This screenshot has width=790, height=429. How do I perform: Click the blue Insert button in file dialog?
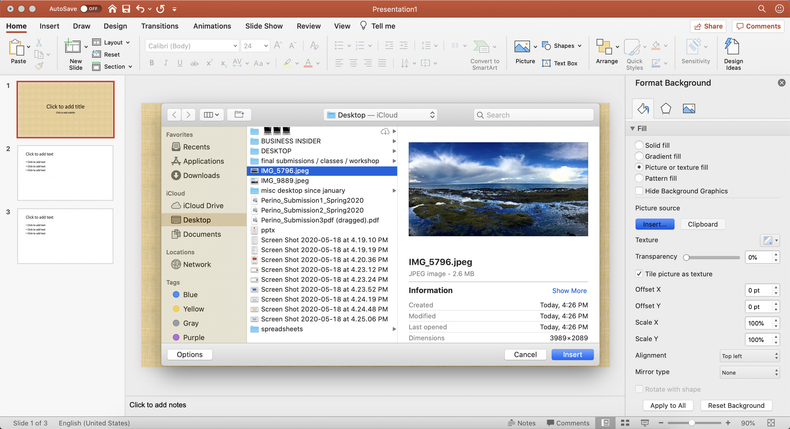572,354
